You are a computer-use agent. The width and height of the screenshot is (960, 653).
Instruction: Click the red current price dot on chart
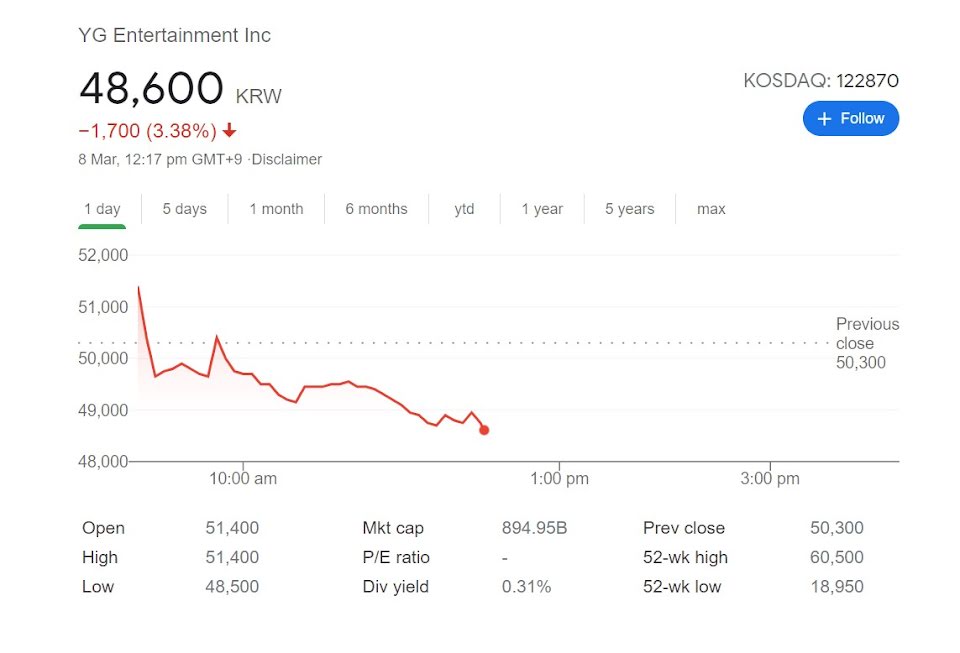point(484,430)
